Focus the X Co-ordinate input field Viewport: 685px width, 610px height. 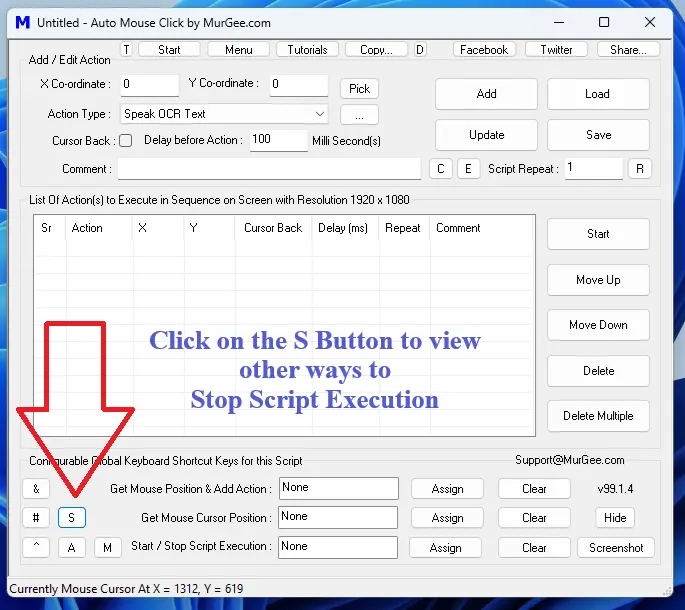pos(150,84)
